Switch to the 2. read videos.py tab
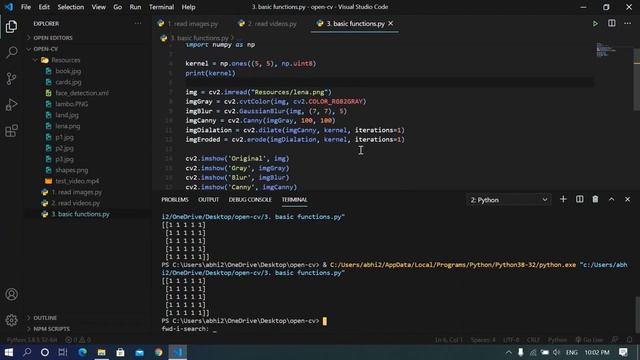 pos(272,24)
